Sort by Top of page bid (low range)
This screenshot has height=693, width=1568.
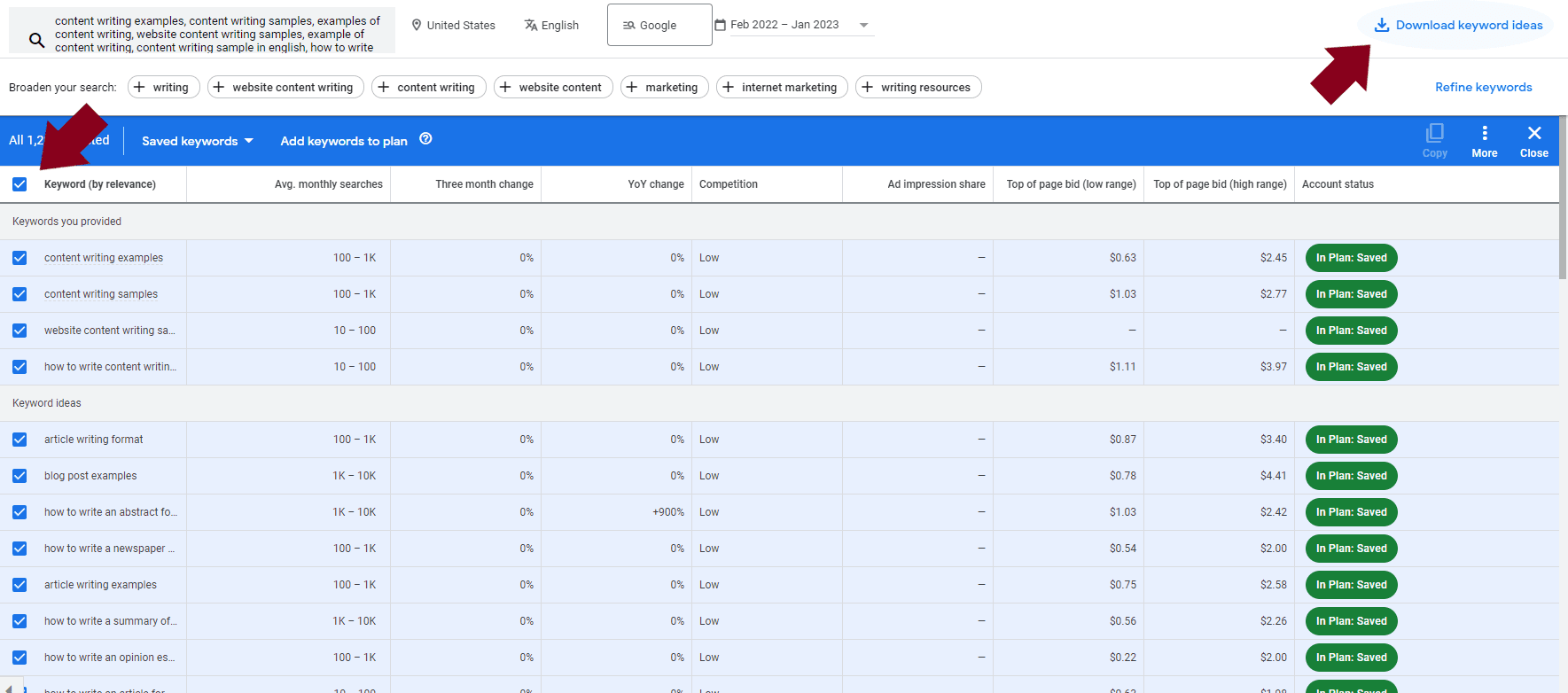1071,184
